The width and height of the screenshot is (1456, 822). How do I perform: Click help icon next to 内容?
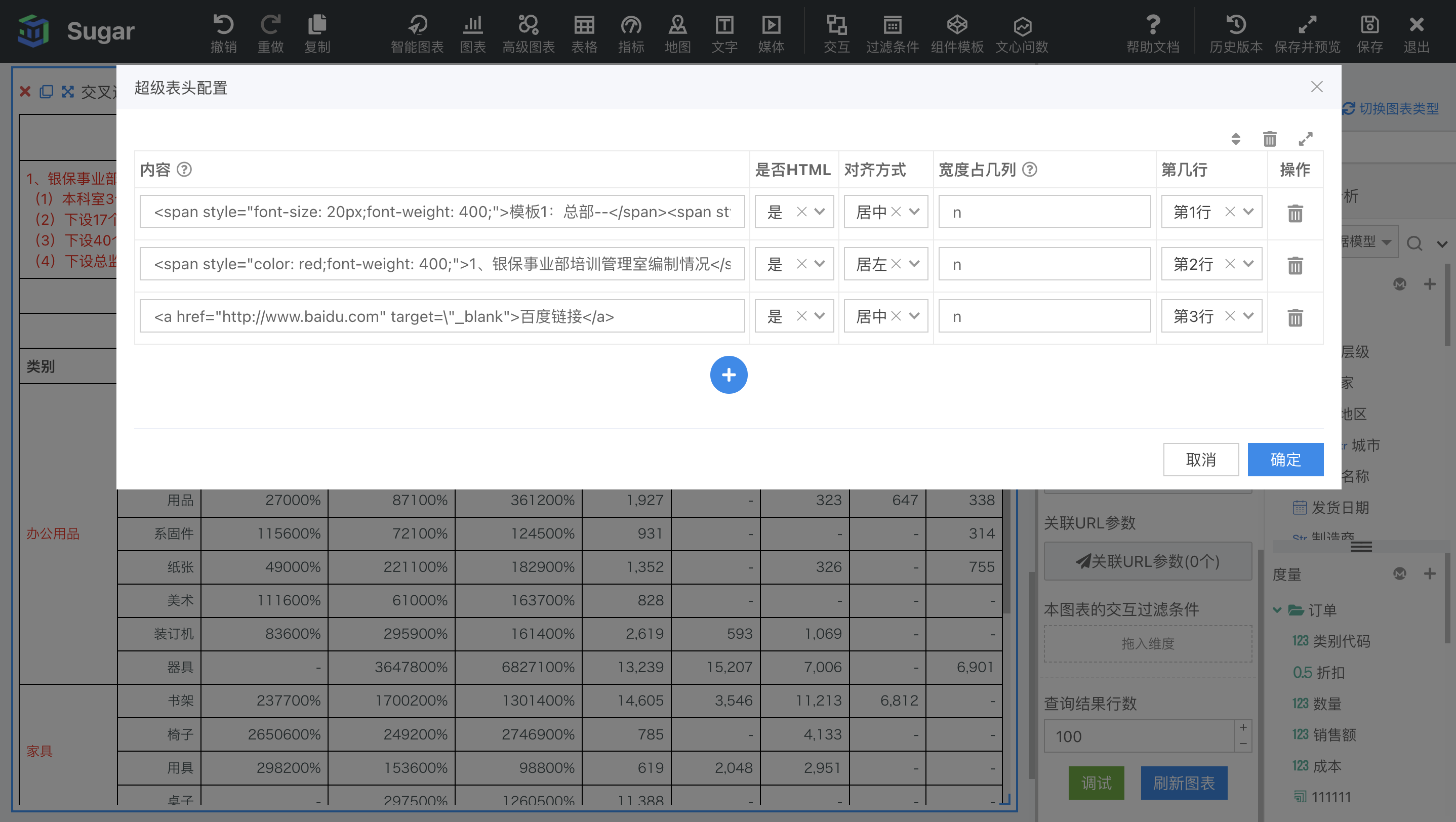click(184, 170)
